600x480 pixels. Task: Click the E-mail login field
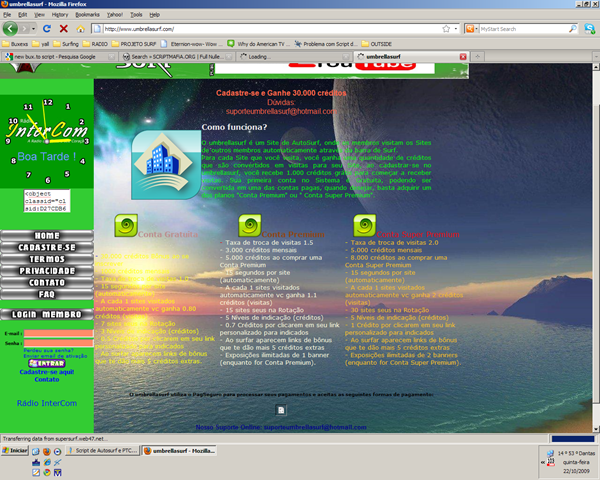(59, 333)
